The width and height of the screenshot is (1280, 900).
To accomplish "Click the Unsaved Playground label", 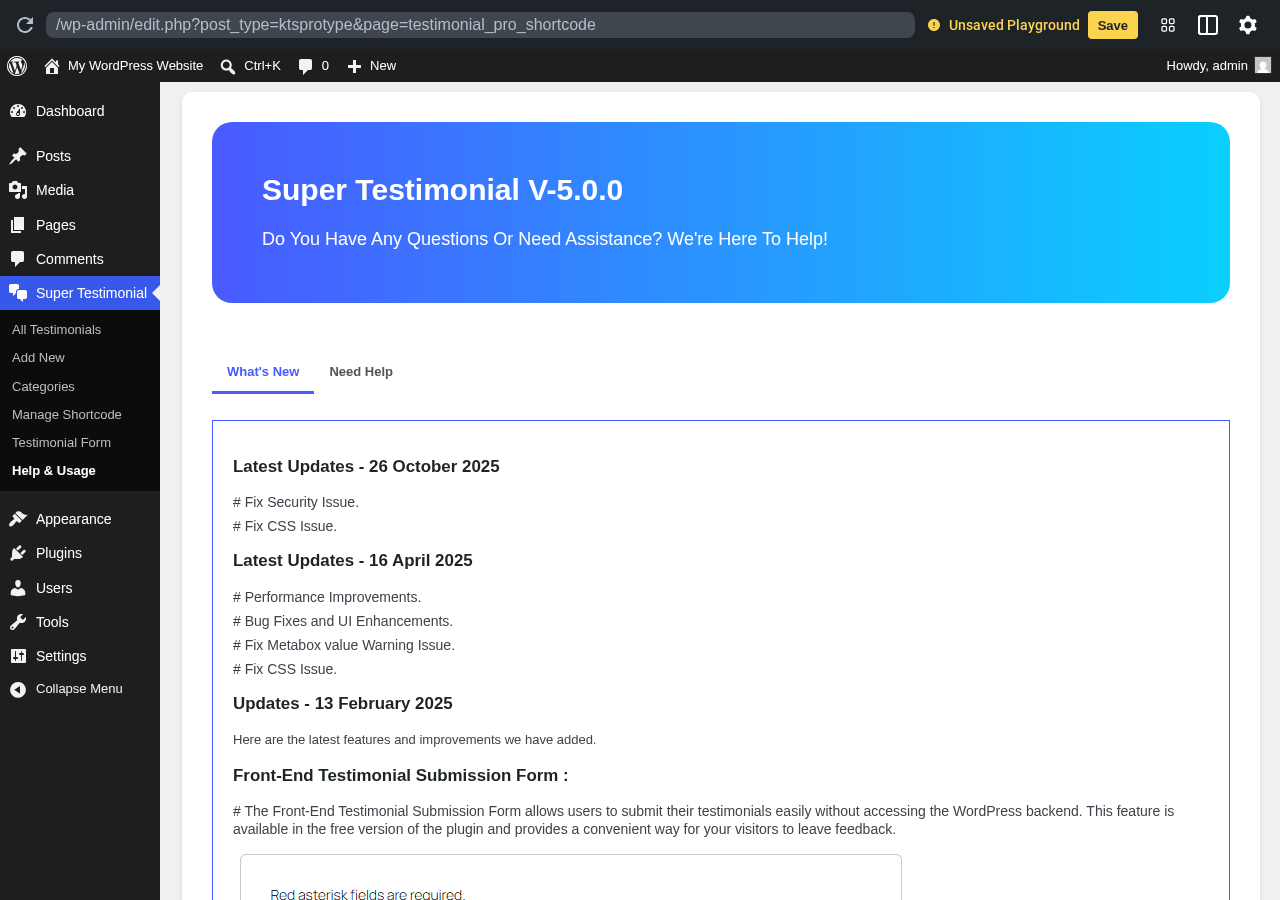I will pyautogui.click(x=1014, y=25).
